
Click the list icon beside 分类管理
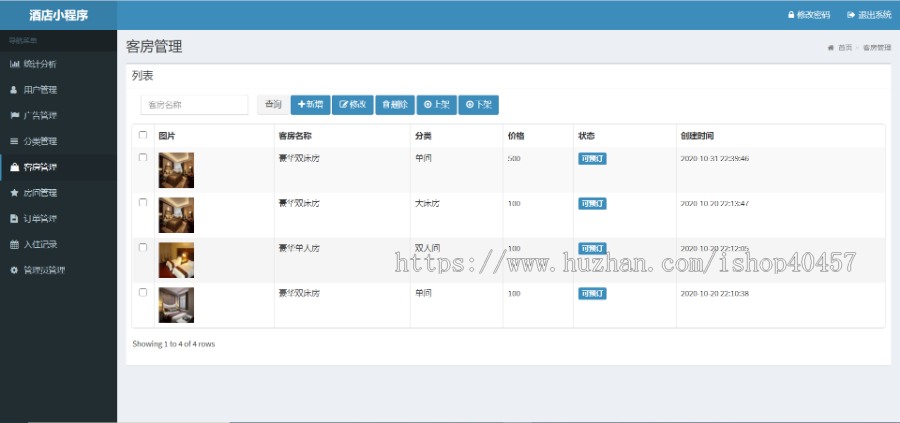[x=14, y=141]
